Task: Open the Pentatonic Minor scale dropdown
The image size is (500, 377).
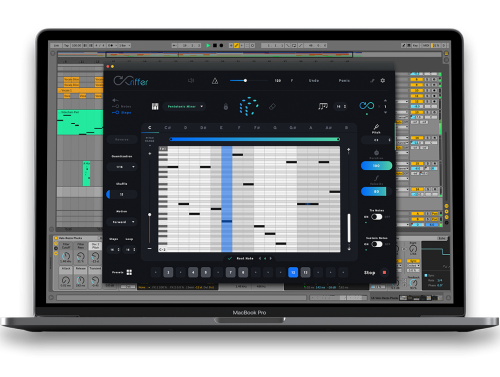Action: tap(184, 106)
